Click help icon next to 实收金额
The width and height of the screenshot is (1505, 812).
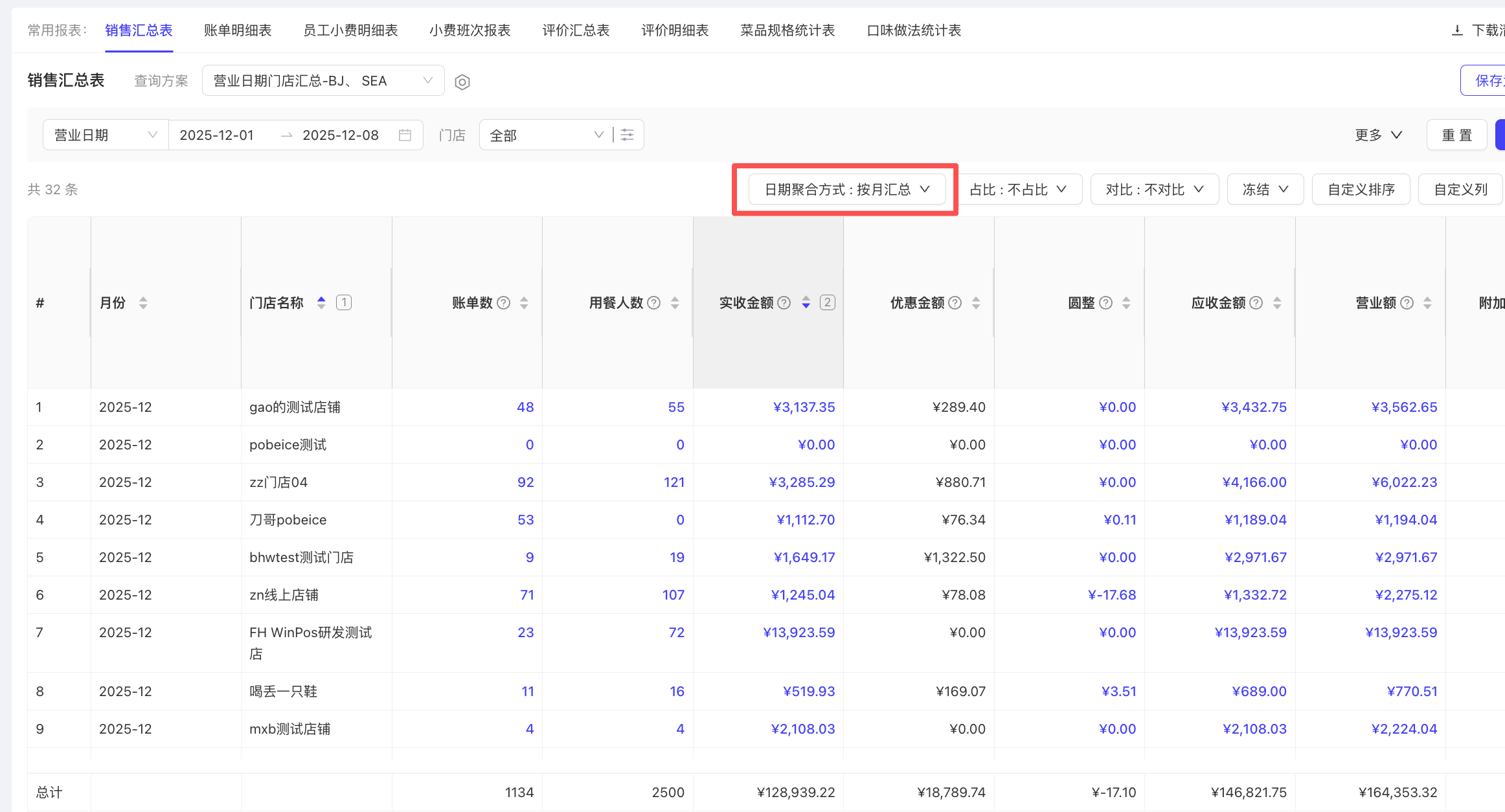click(x=784, y=303)
